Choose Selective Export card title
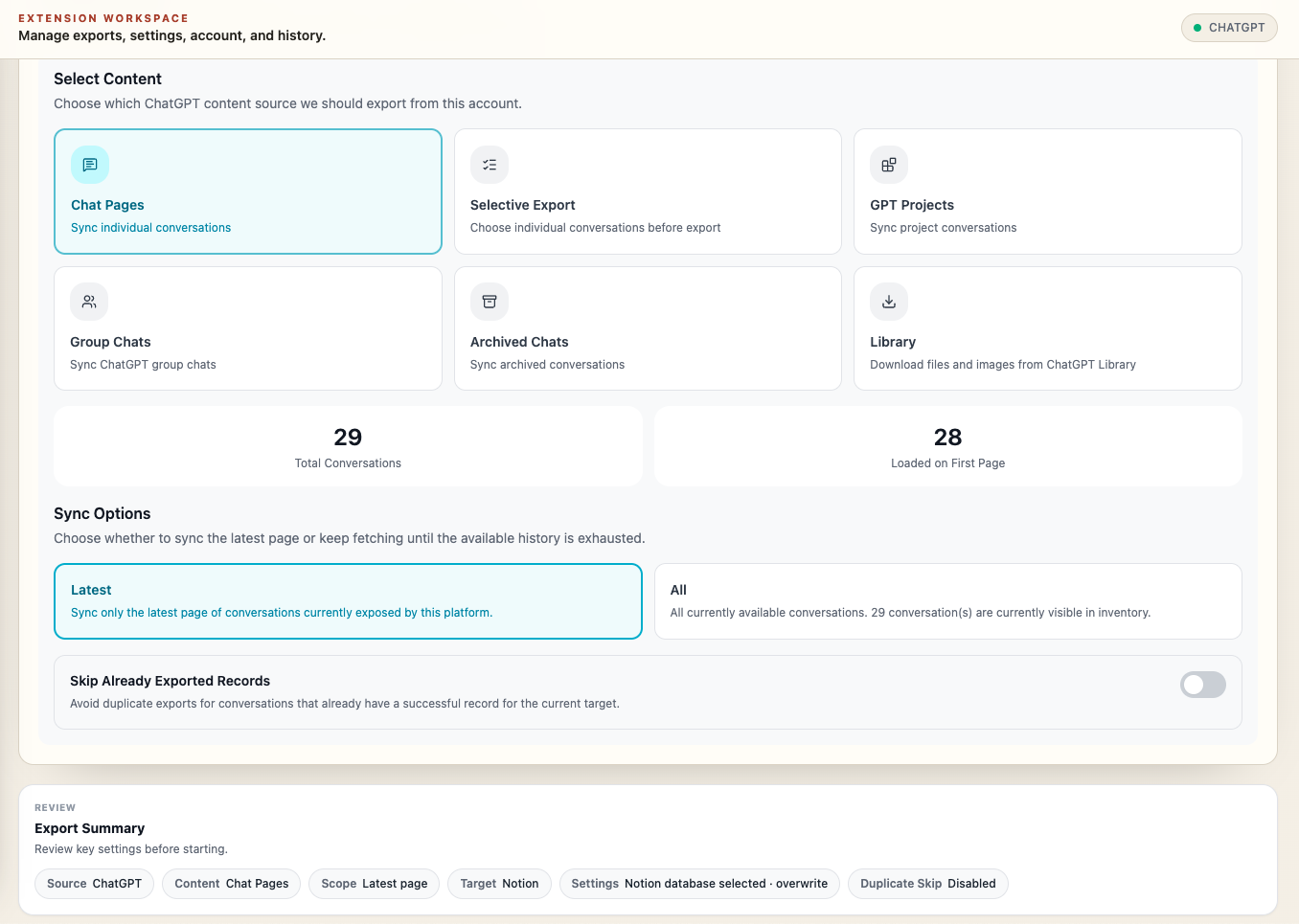 (523, 205)
